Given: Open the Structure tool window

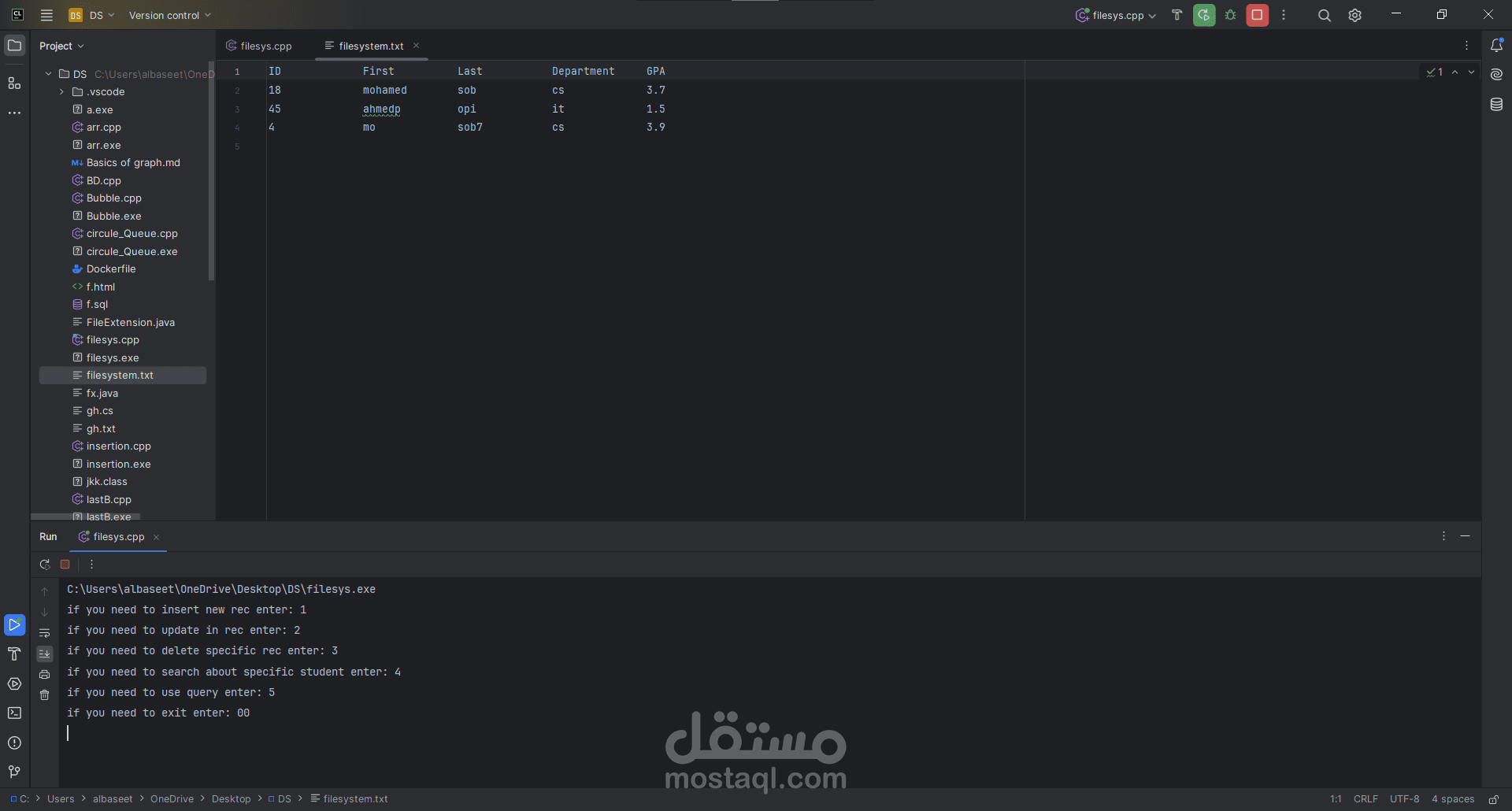Looking at the screenshot, I should 14,83.
